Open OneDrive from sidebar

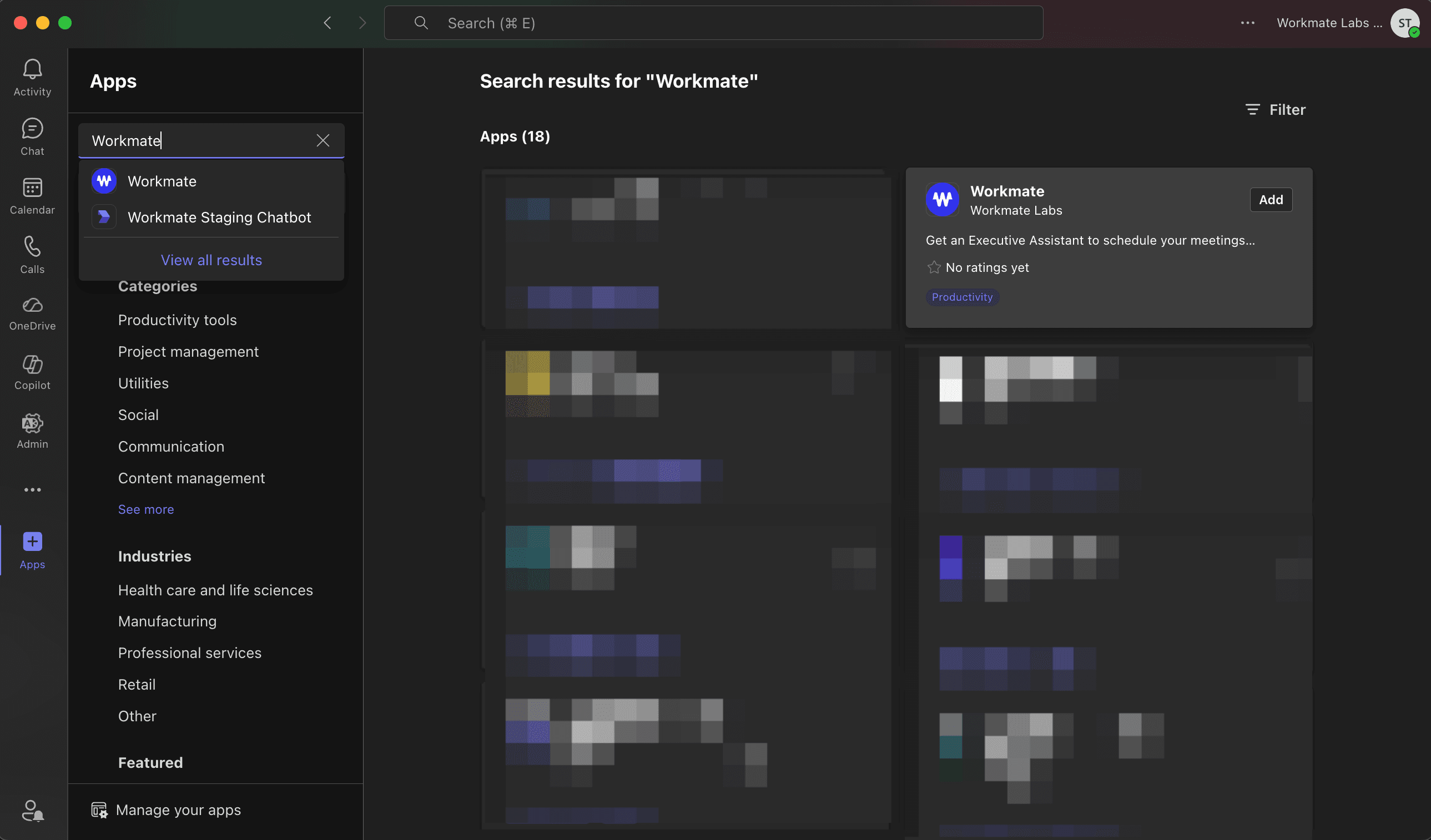[x=32, y=315]
